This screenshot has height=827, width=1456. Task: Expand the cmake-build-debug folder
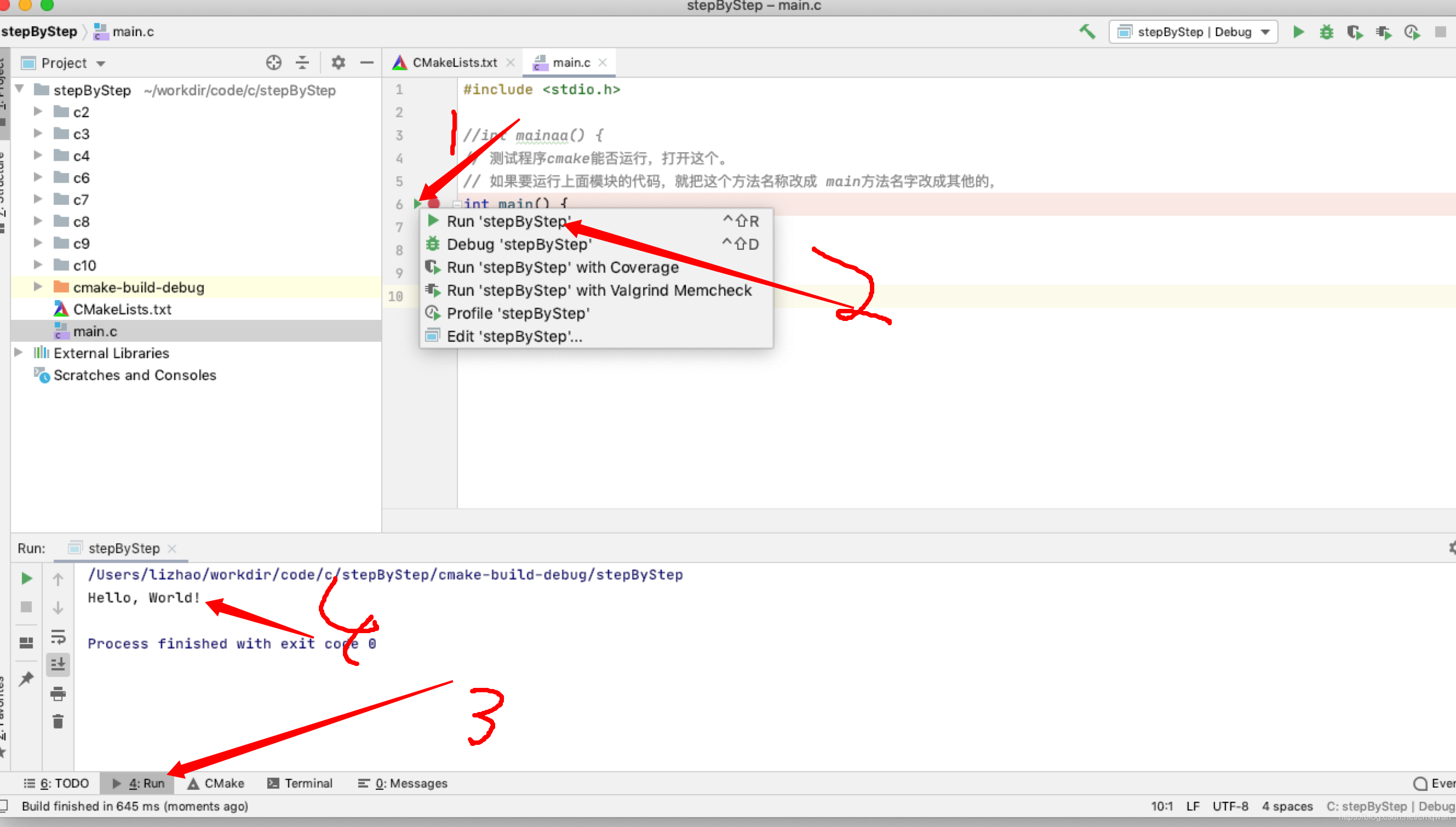click(37, 287)
